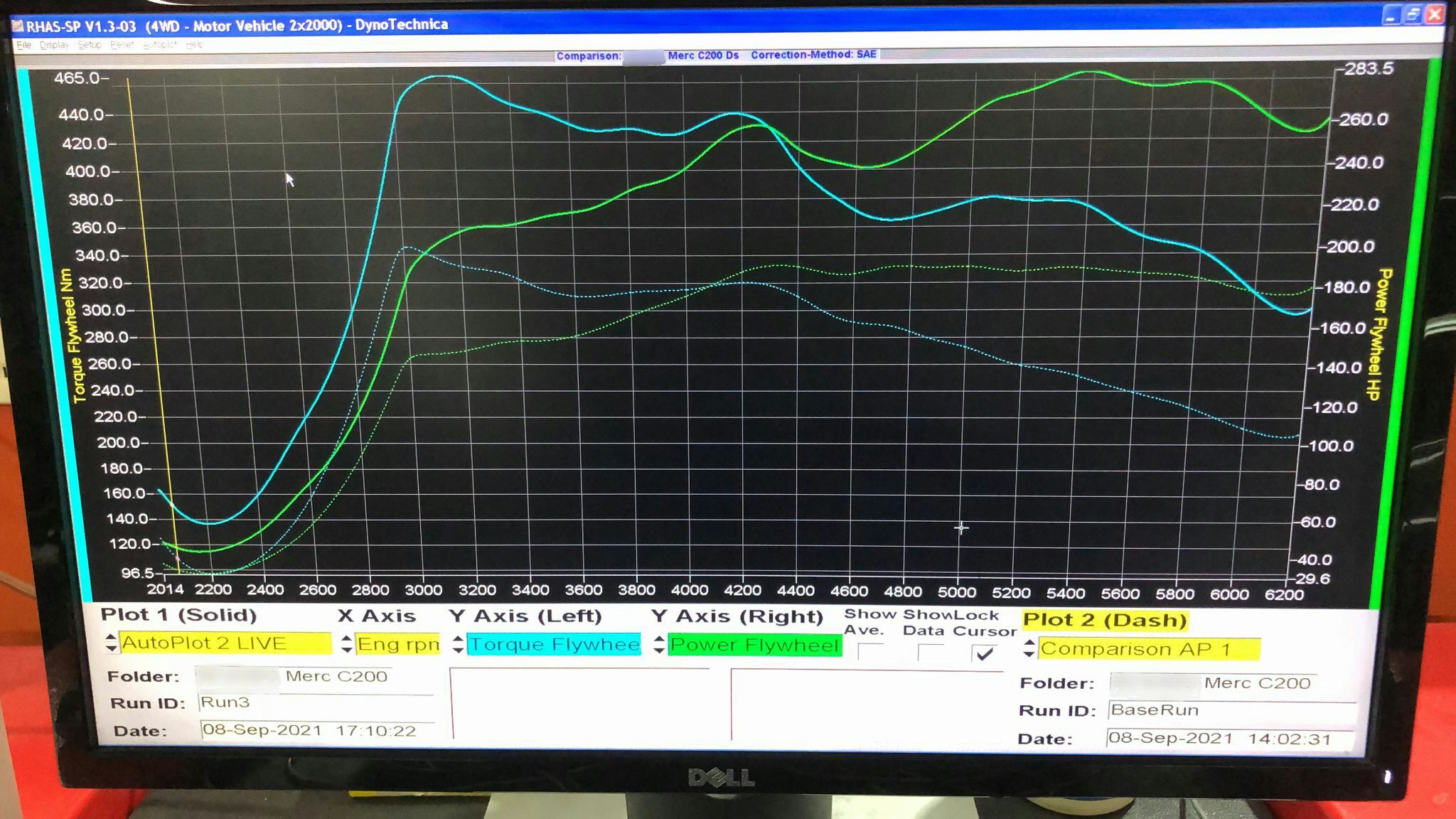Minimize the RHAS-SP window
Image resolution: width=1456 pixels, height=819 pixels.
click(1391, 14)
